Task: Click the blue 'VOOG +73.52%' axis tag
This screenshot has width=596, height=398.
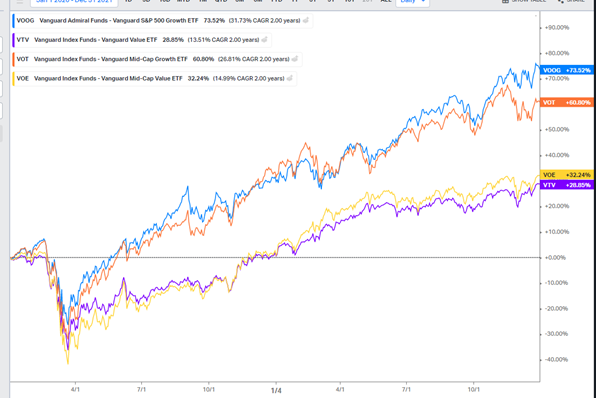Action: (567, 70)
